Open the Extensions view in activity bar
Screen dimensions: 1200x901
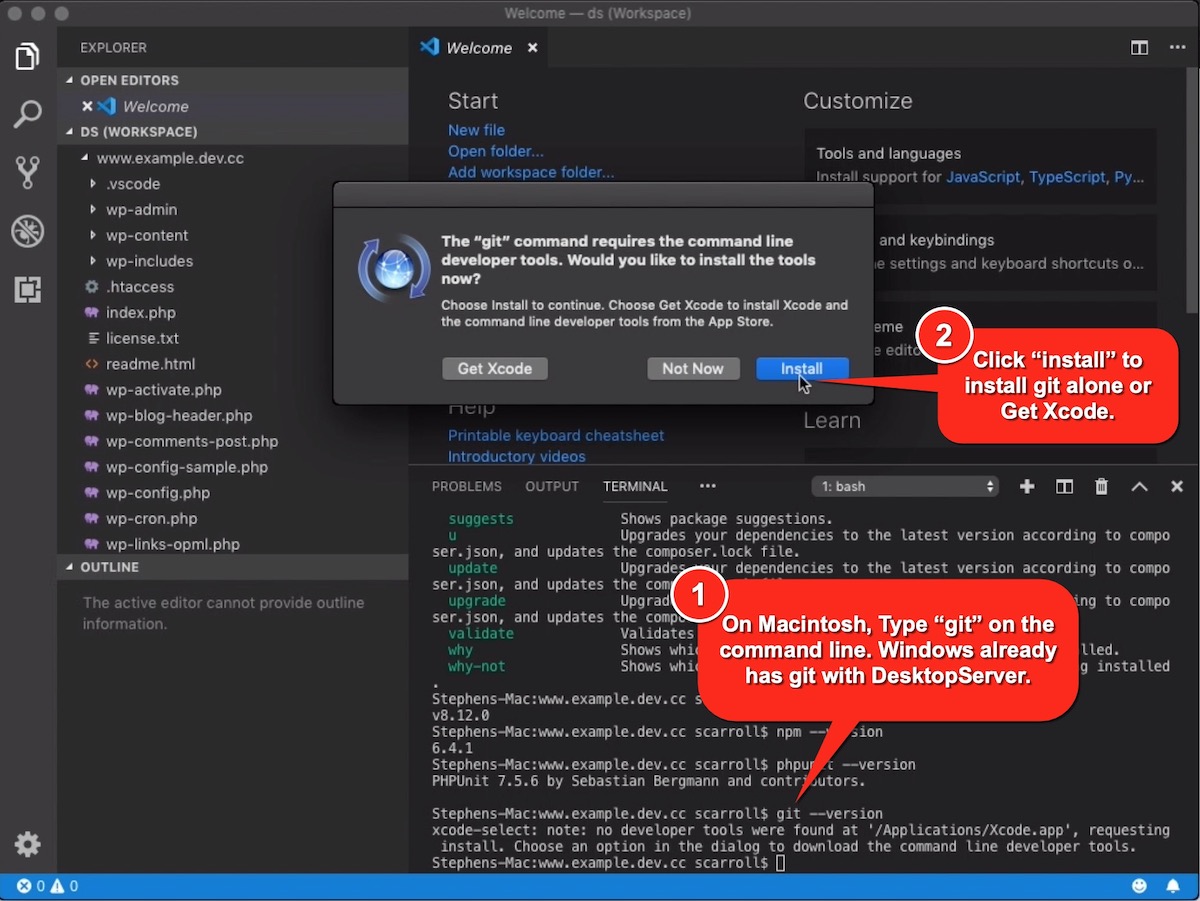[28, 290]
